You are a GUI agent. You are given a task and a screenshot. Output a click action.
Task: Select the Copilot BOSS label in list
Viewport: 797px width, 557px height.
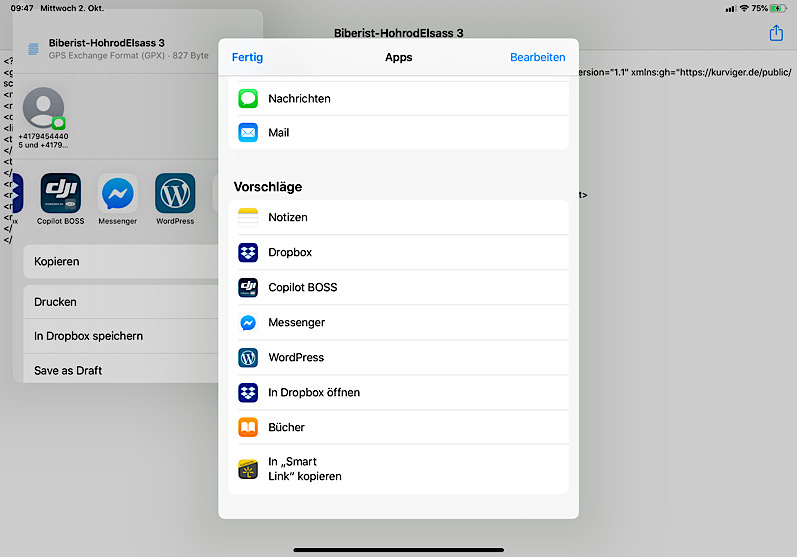(x=302, y=287)
